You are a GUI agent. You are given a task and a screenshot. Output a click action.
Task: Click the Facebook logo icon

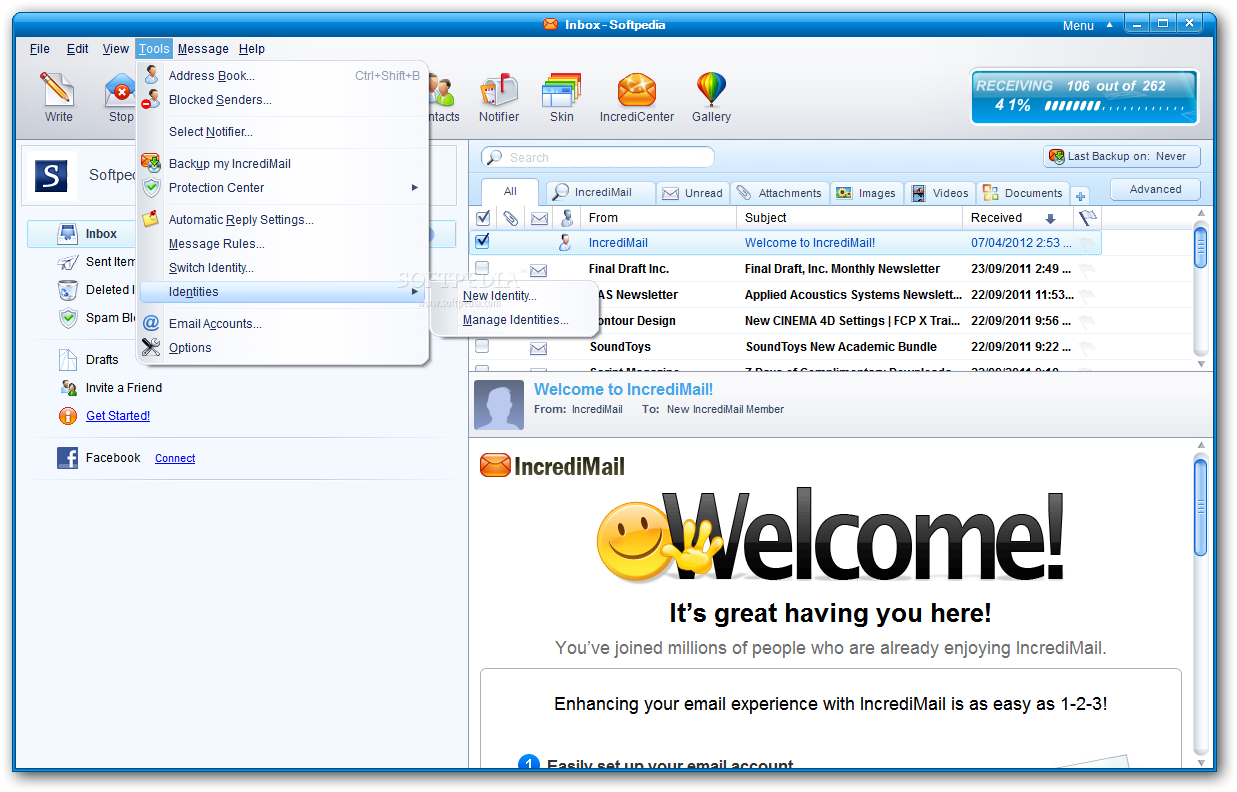tap(68, 458)
